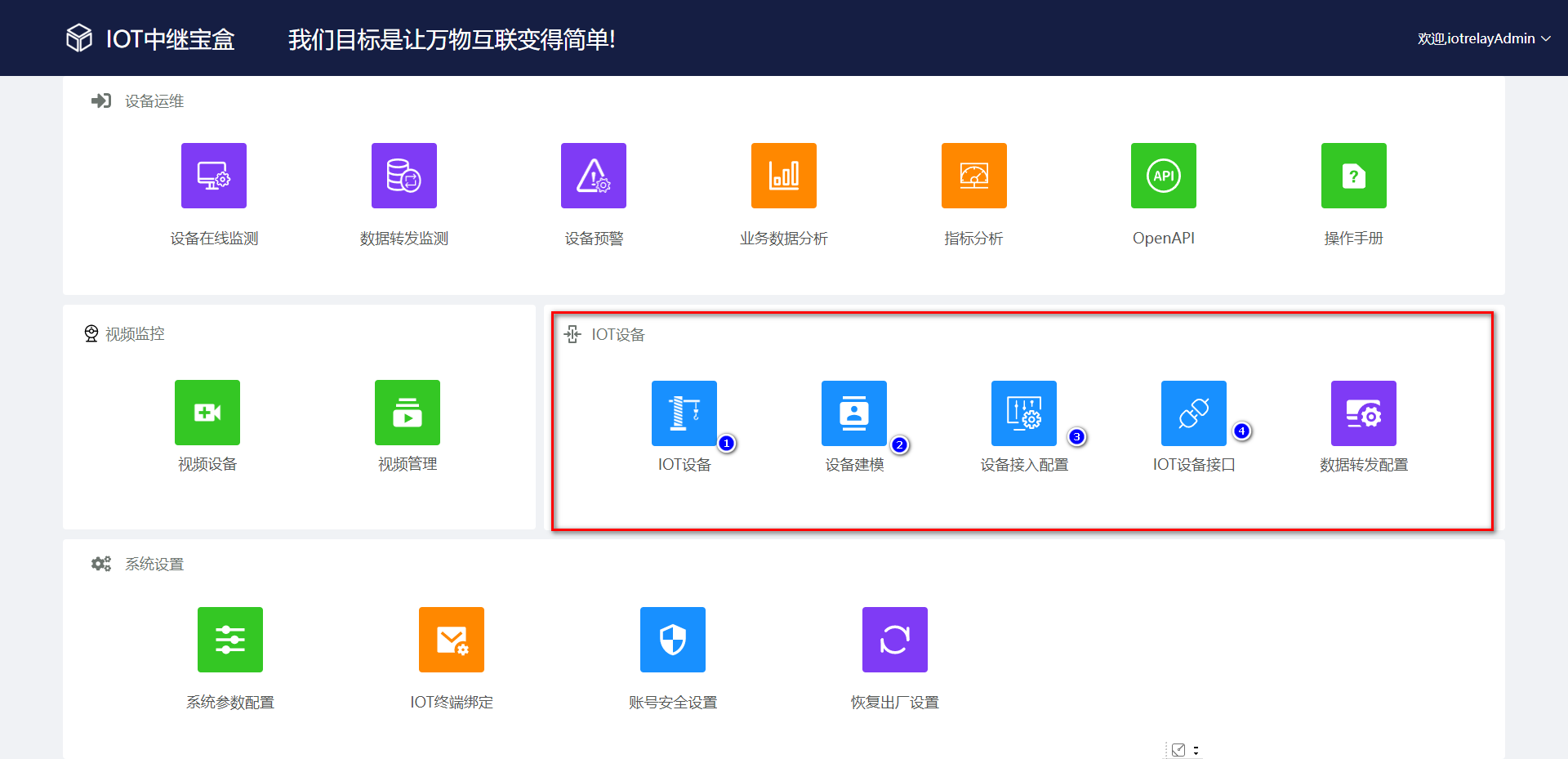Screen dimensions: 1568x759
Task: Select the IOT设备接口 interface link icon
Action: click(x=1193, y=413)
